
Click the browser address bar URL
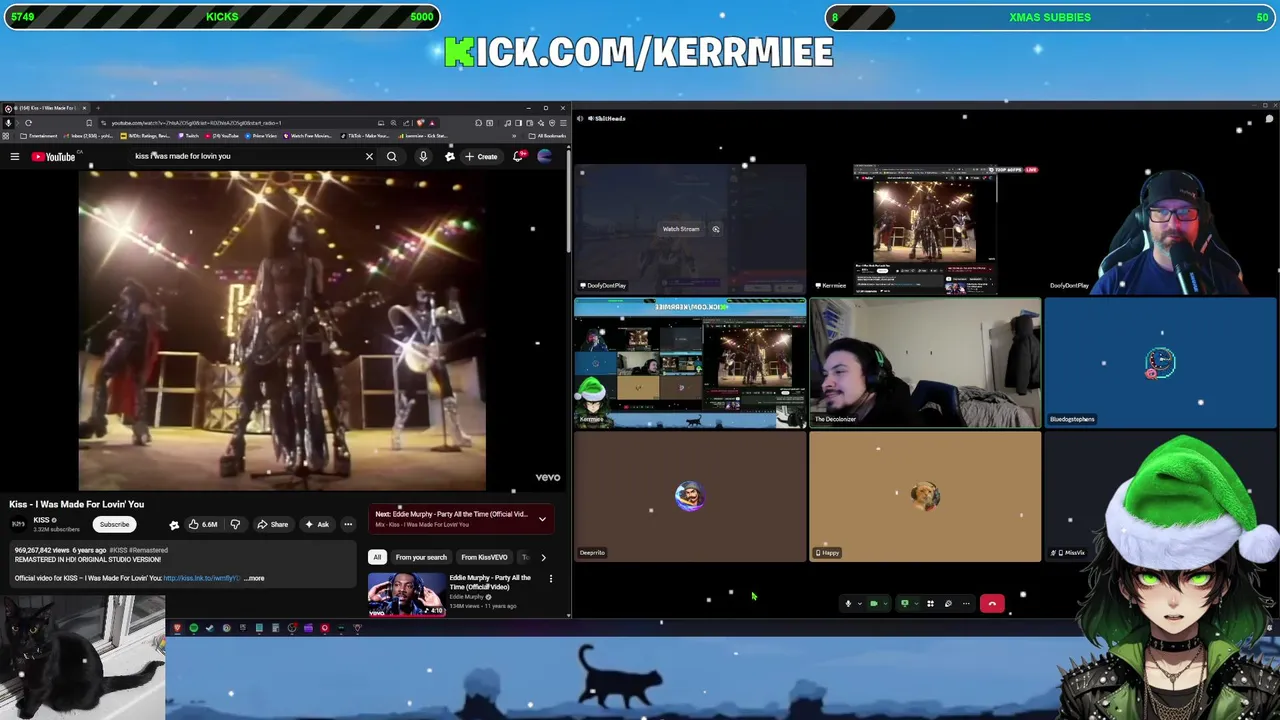(x=195, y=123)
